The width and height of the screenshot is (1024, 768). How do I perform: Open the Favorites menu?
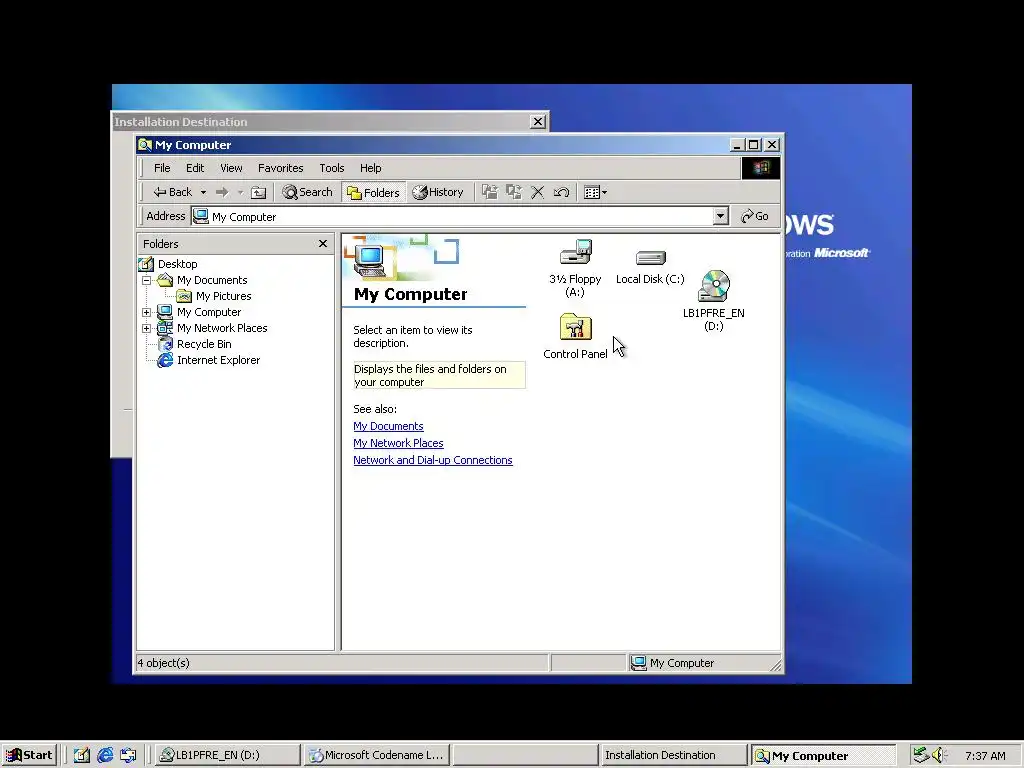[x=281, y=168]
